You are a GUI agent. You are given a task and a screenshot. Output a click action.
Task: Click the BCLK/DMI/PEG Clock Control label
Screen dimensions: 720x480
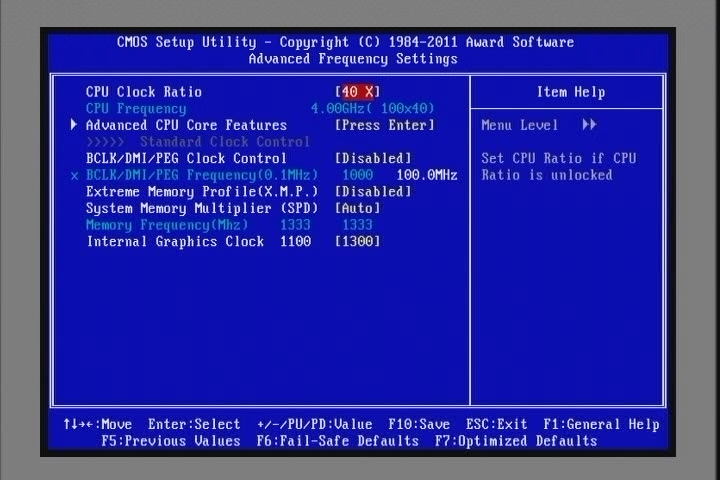tap(186, 158)
